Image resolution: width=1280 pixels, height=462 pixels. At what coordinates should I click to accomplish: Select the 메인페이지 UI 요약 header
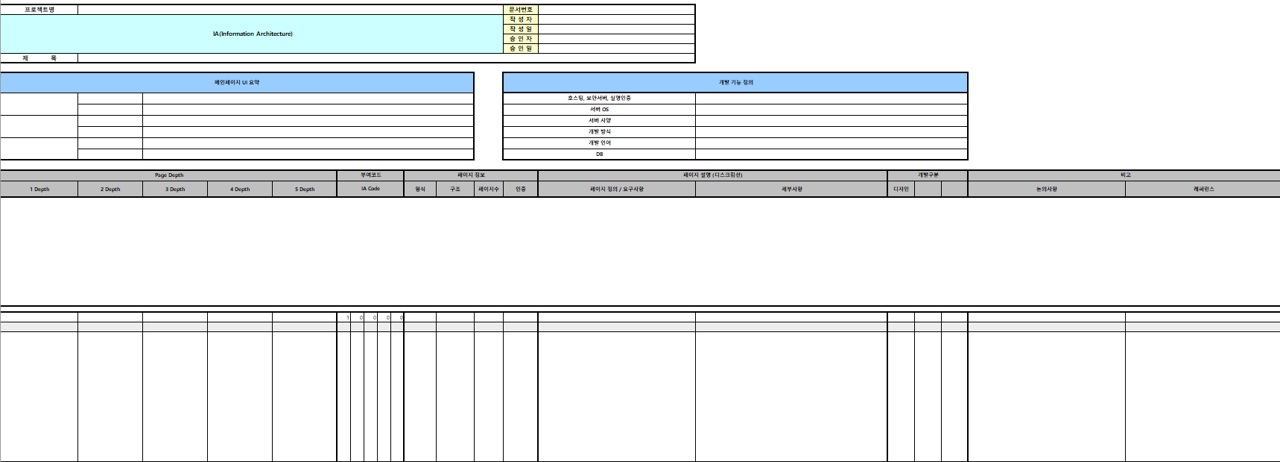click(237, 82)
